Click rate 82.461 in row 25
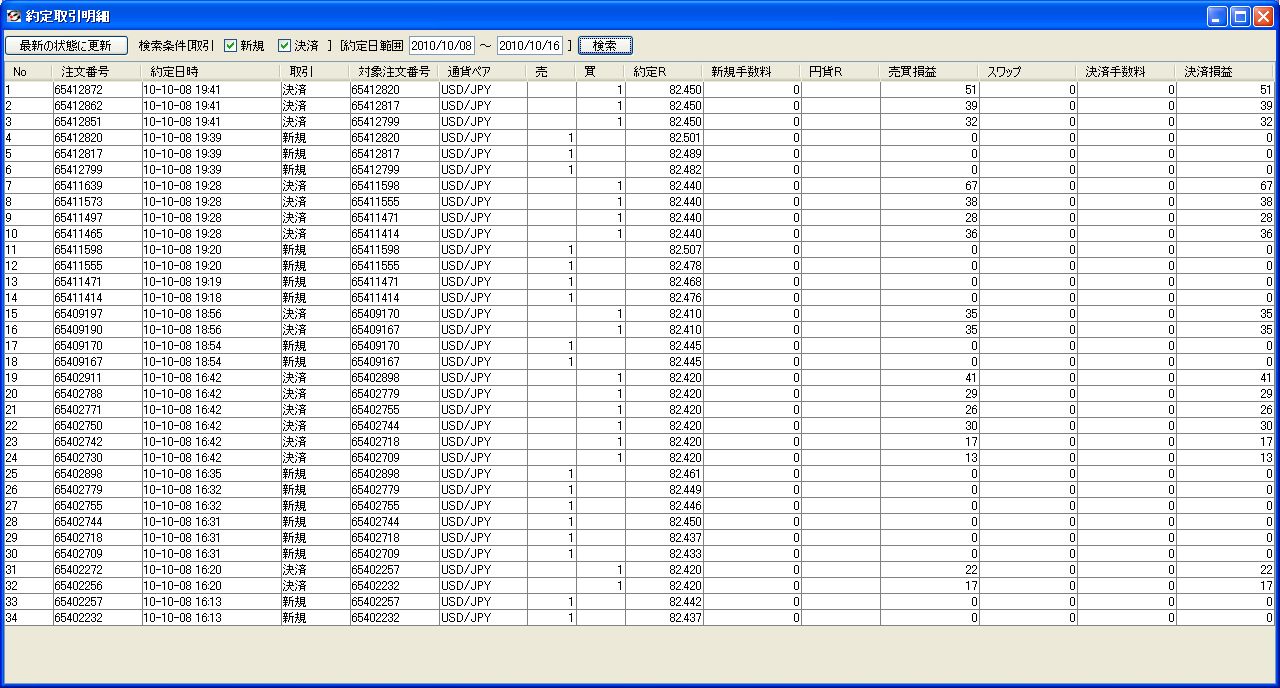1280x688 pixels. (664, 474)
